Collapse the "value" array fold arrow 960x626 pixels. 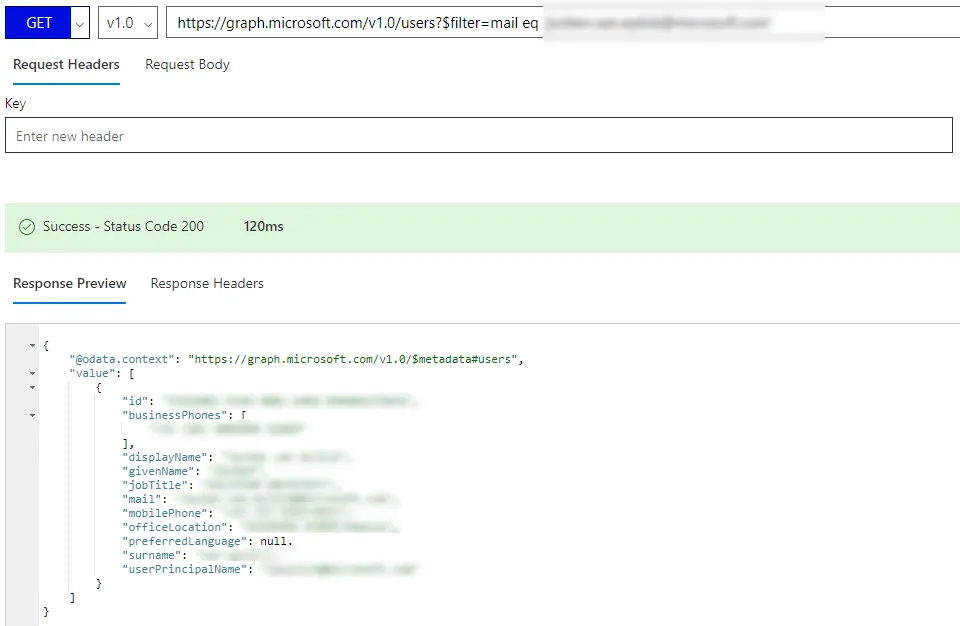click(x=32, y=373)
